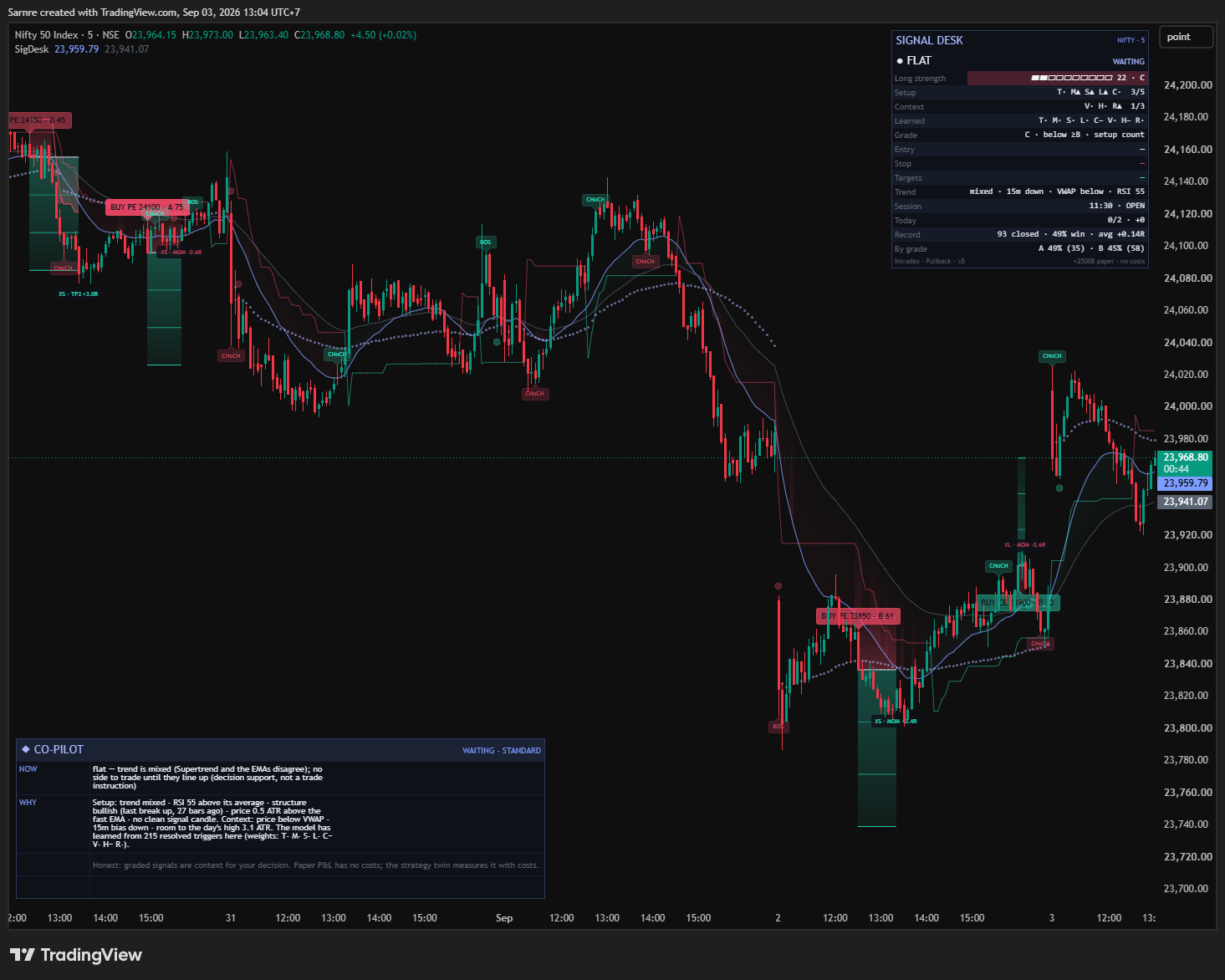
Task: Click the SIGNAL DESK panel title
Action: (x=929, y=40)
